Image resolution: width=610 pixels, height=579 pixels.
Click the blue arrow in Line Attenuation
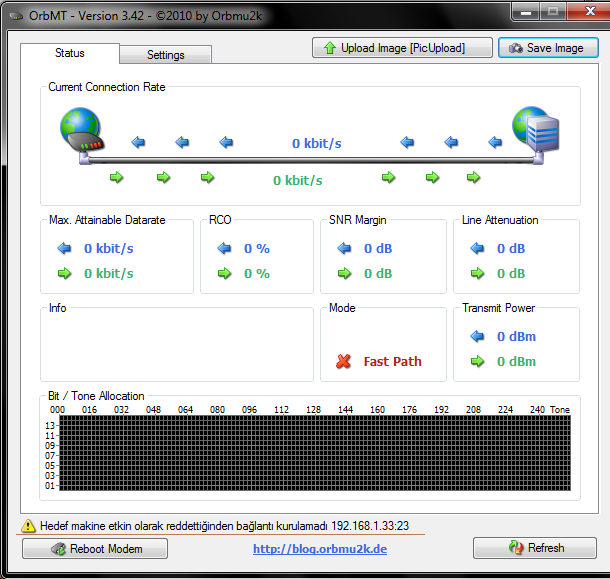click(x=477, y=248)
